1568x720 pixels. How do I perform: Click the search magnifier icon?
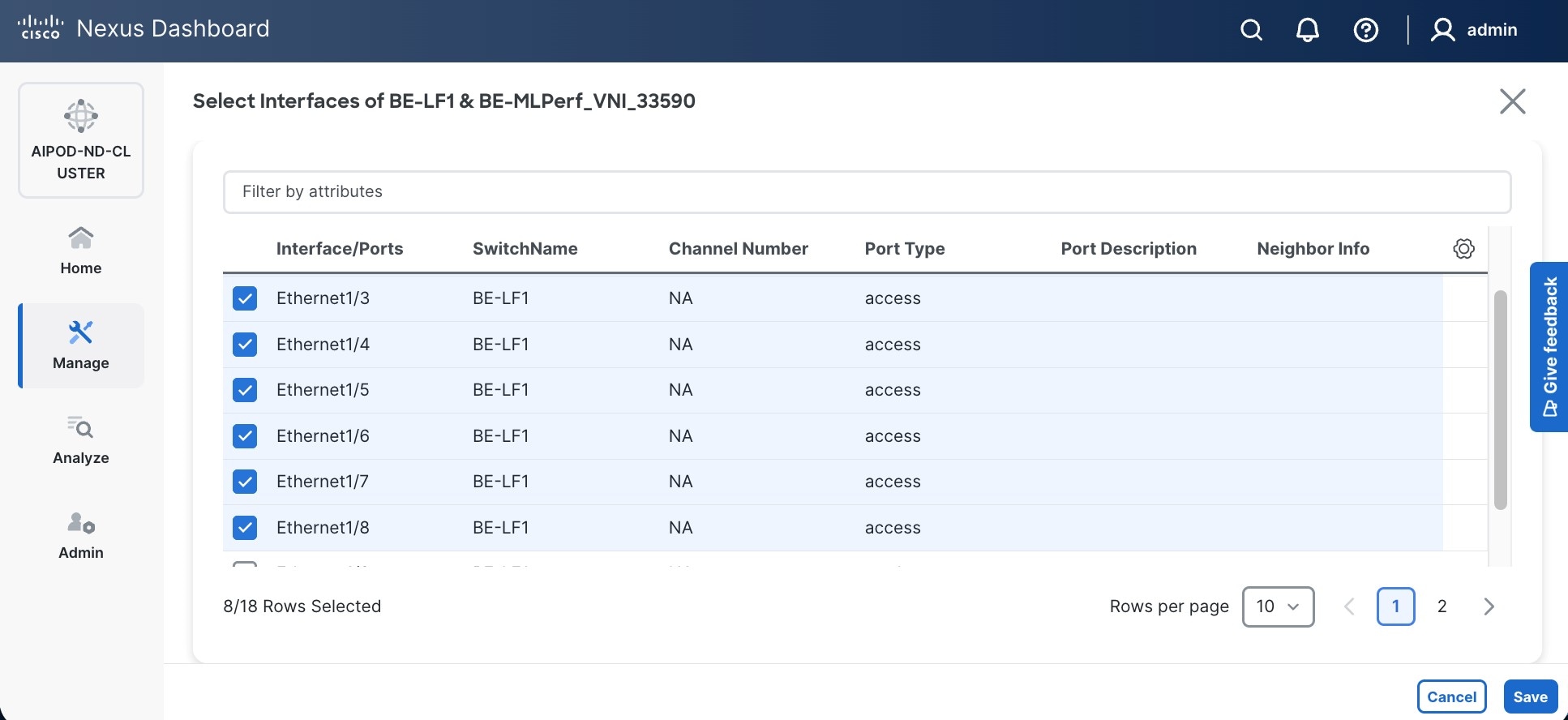[x=1251, y=30]
